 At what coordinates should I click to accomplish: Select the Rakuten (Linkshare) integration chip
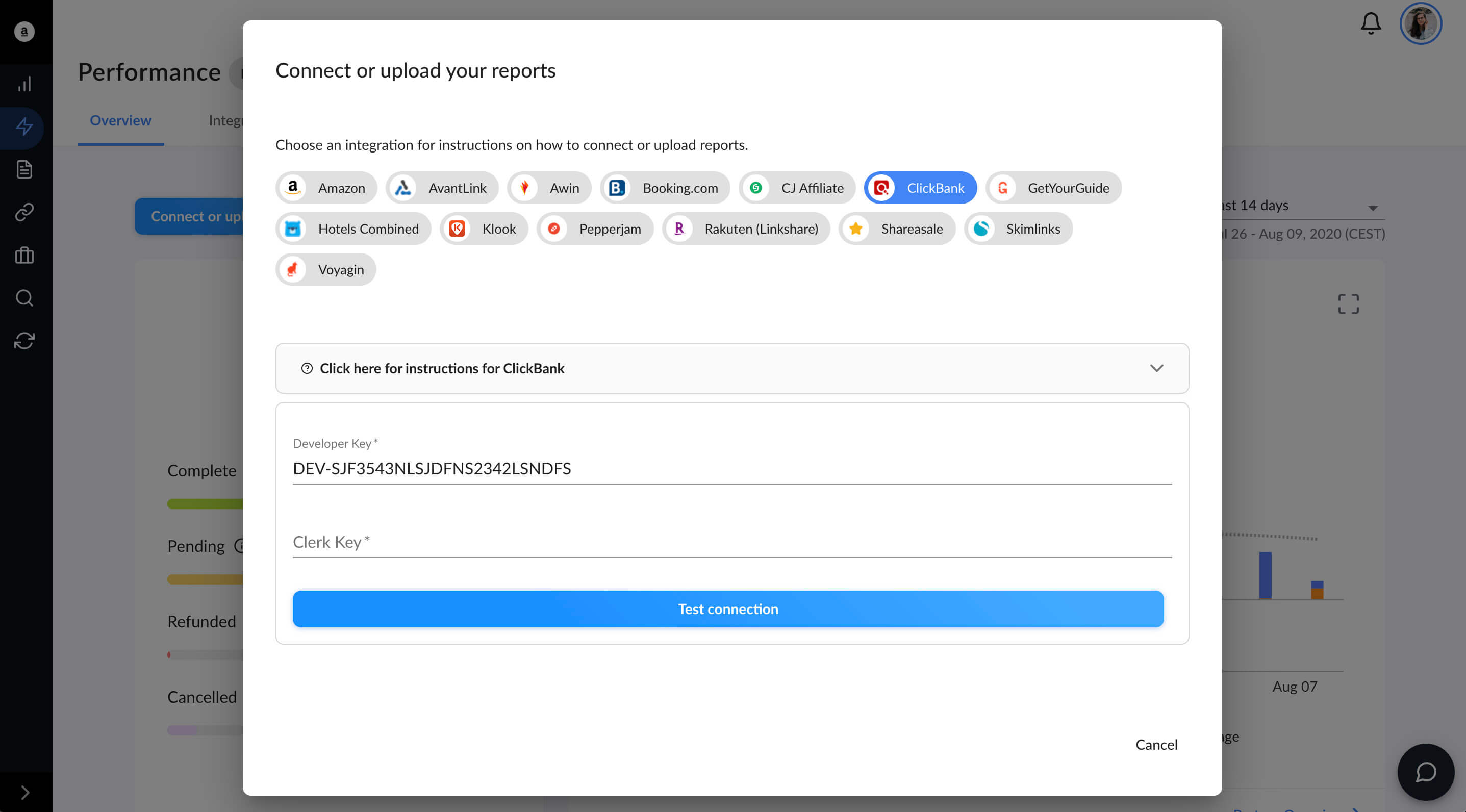(x=746, y=229)
